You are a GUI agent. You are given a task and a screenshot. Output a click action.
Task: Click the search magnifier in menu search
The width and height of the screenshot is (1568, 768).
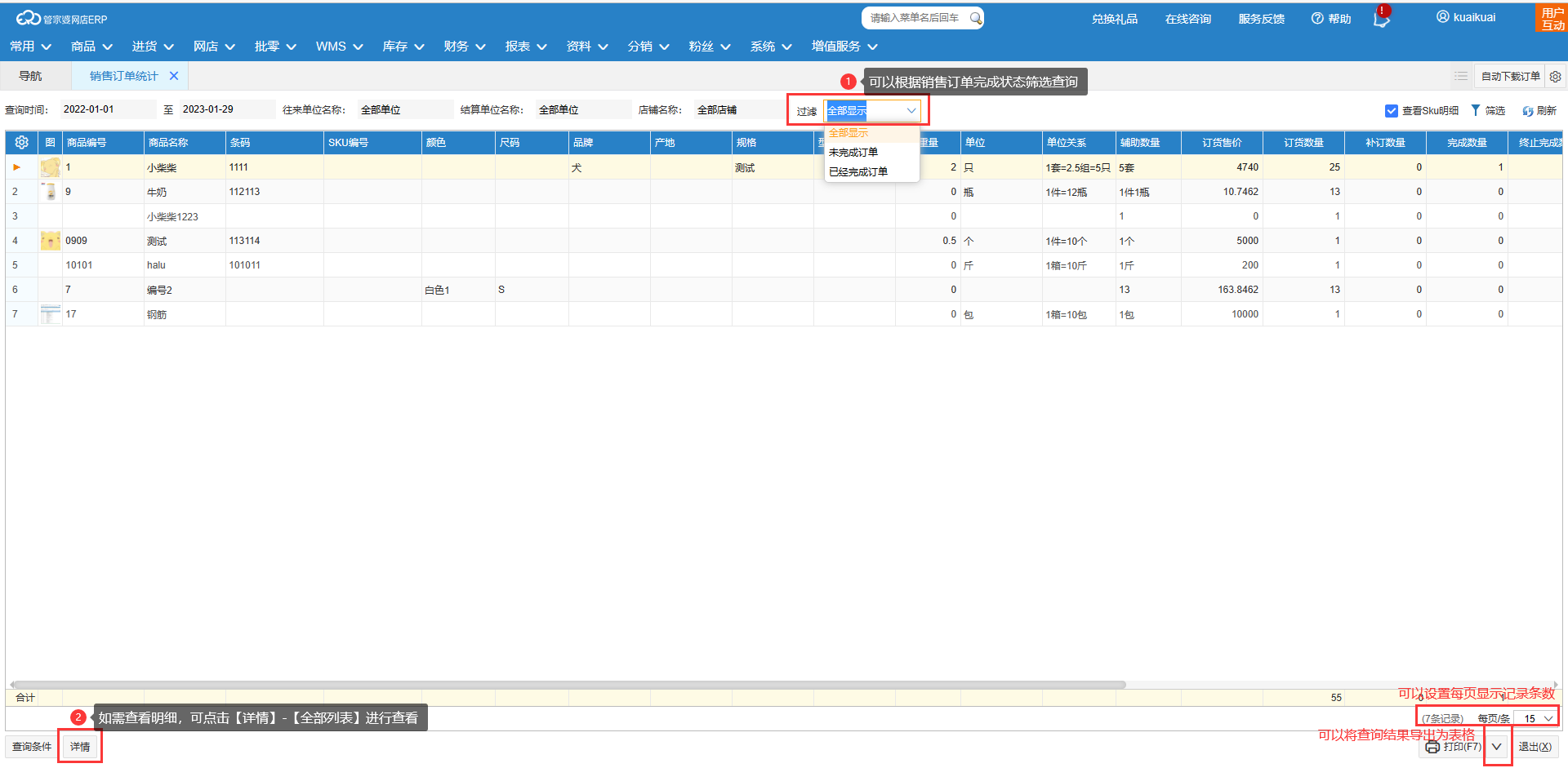pos(975,18)
